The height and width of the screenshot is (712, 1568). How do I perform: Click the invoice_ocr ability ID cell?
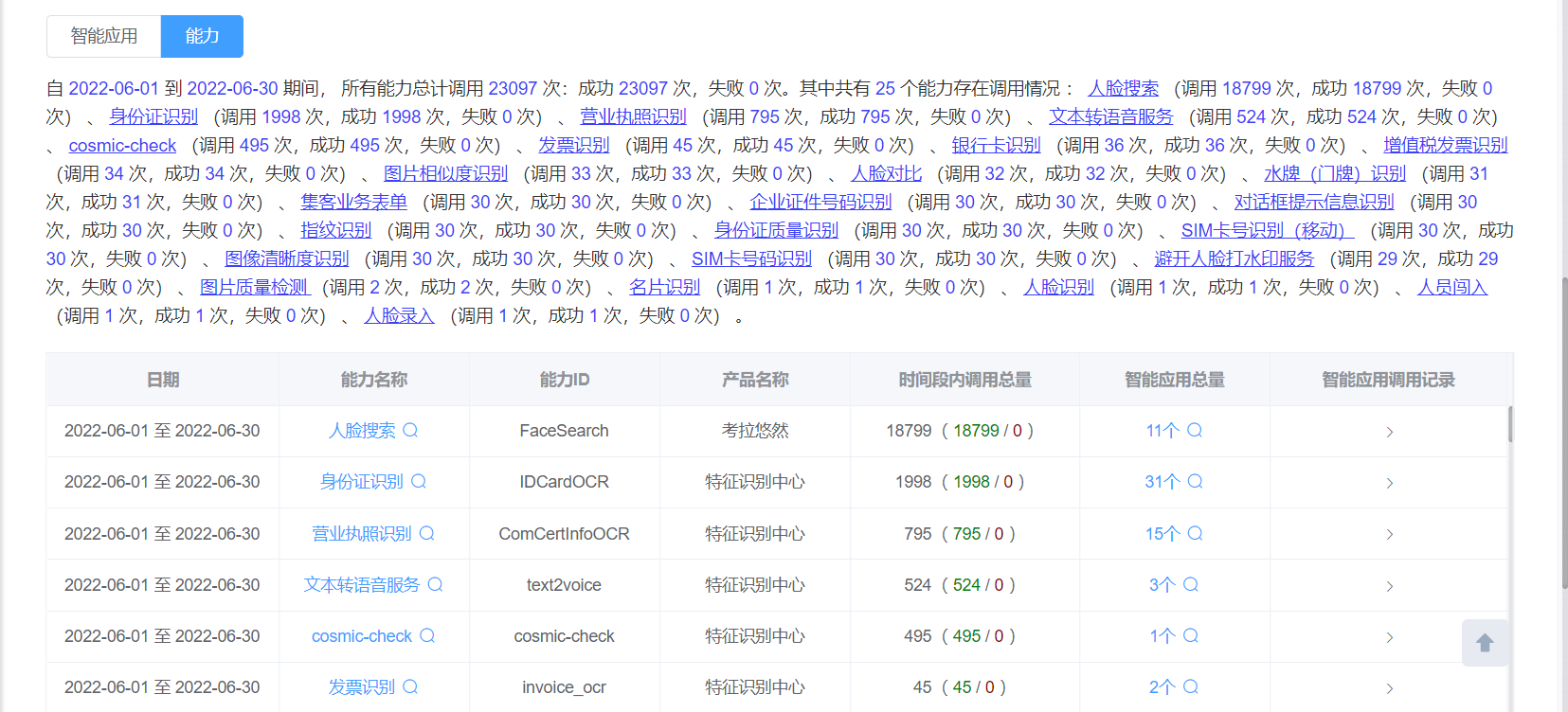point(564,686)
